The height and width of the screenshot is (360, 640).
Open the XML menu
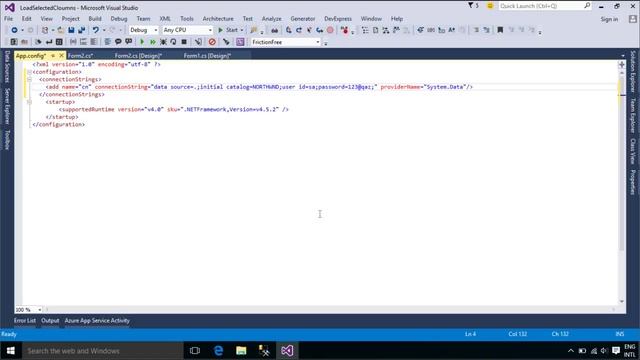[x=165, y=19]
